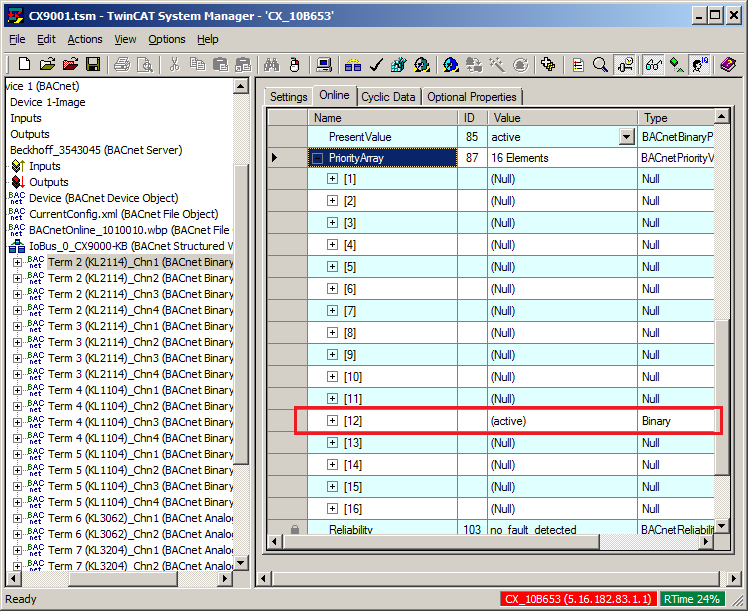This screenshot has height=611, width=748.
Task: Select Outputs under the Beckhoff BACnet Server
Action: pyautogui.click(x=49, y=182)
